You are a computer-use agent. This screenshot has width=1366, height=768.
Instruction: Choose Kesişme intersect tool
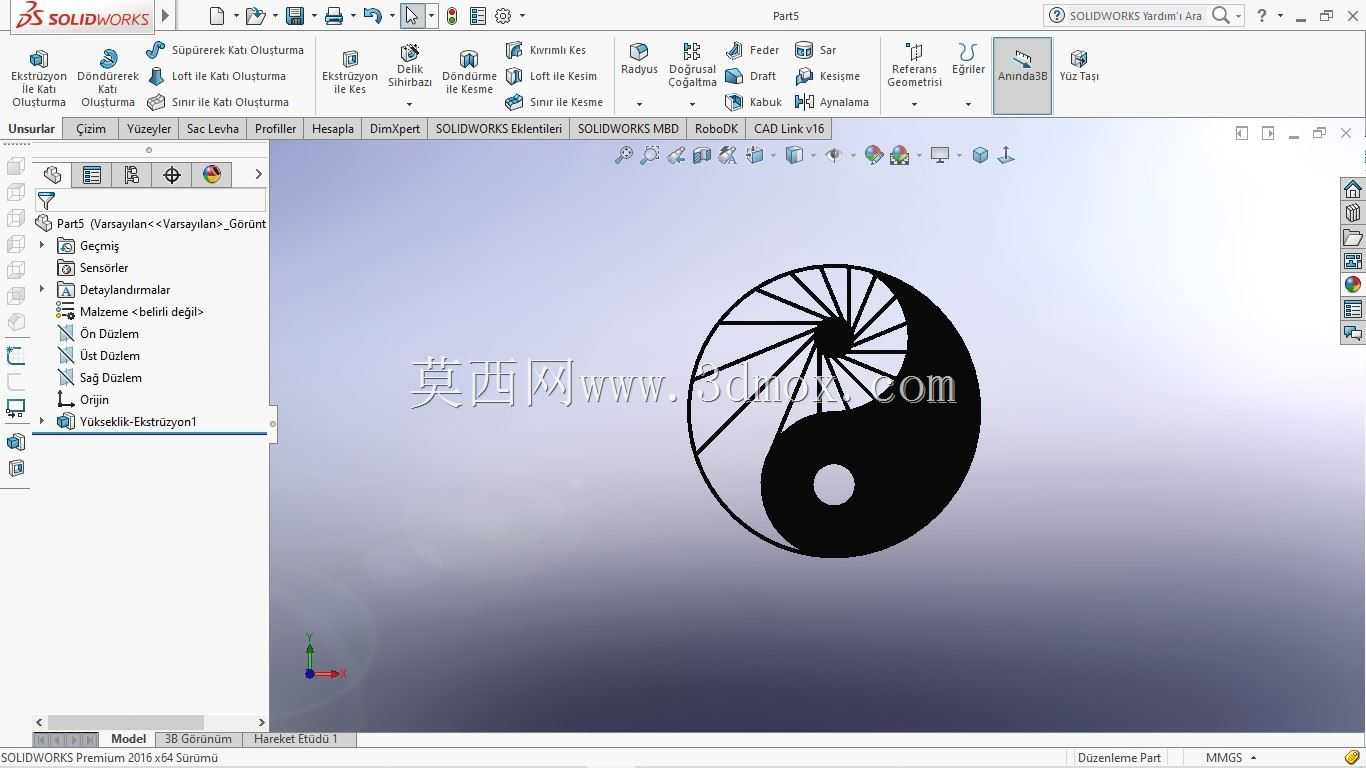(x=828, y=76)
